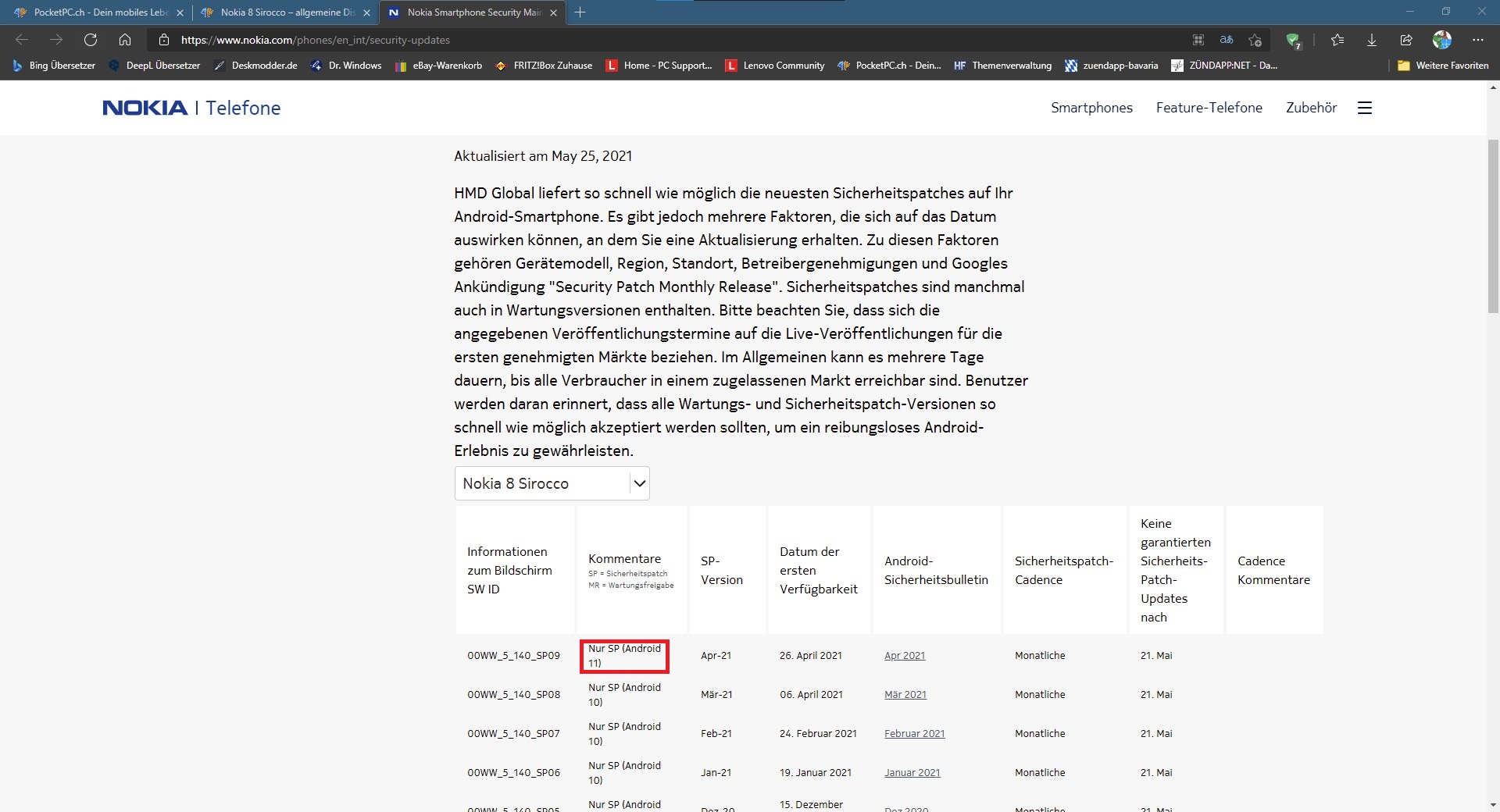Image resolution: width=1500 pixels, height=812 pixels.
Task: Open Lenovo Community bookmark
Action: [774, 66]
